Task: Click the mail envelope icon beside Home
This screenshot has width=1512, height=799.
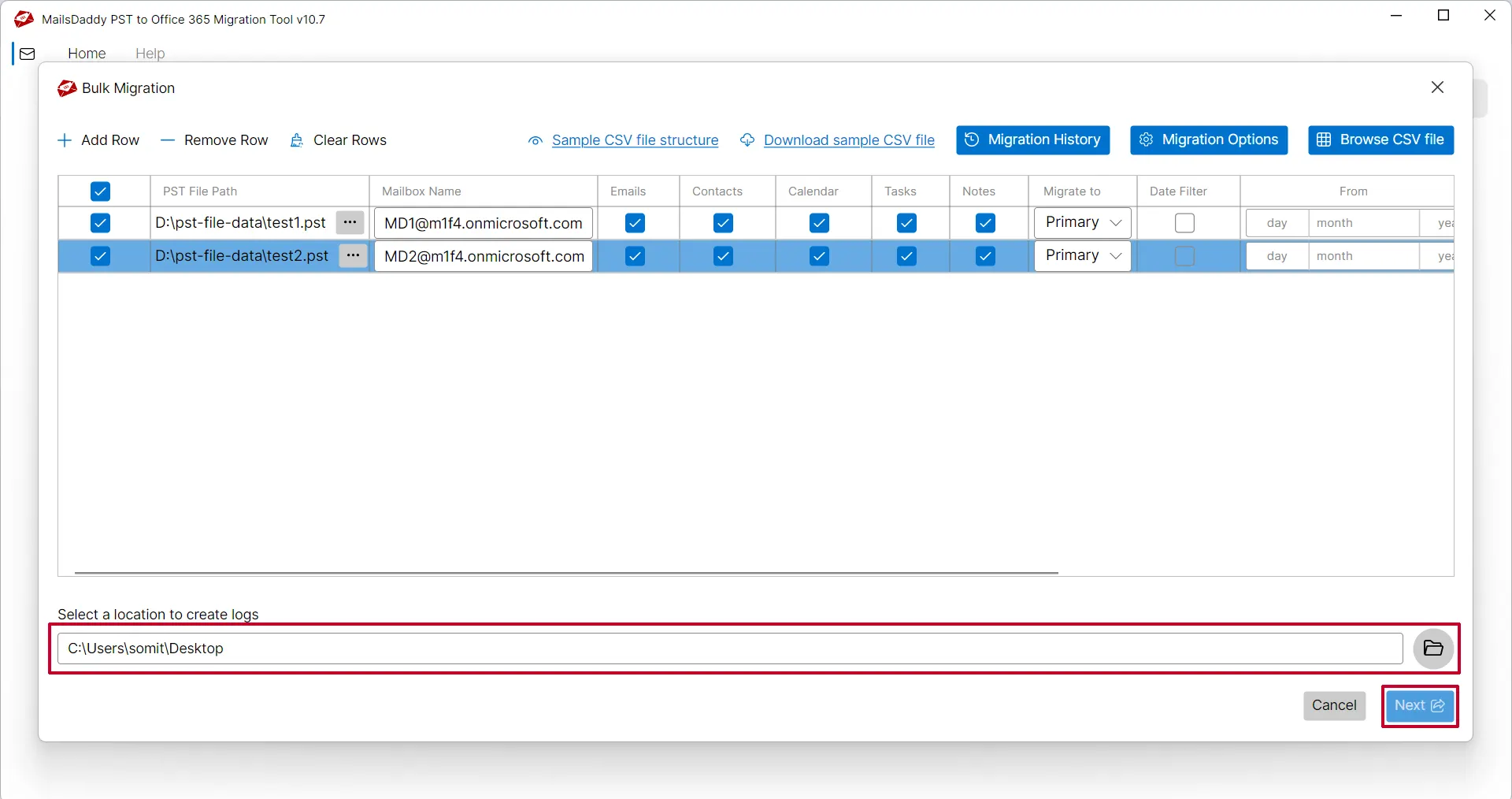Action: [28, 54]
